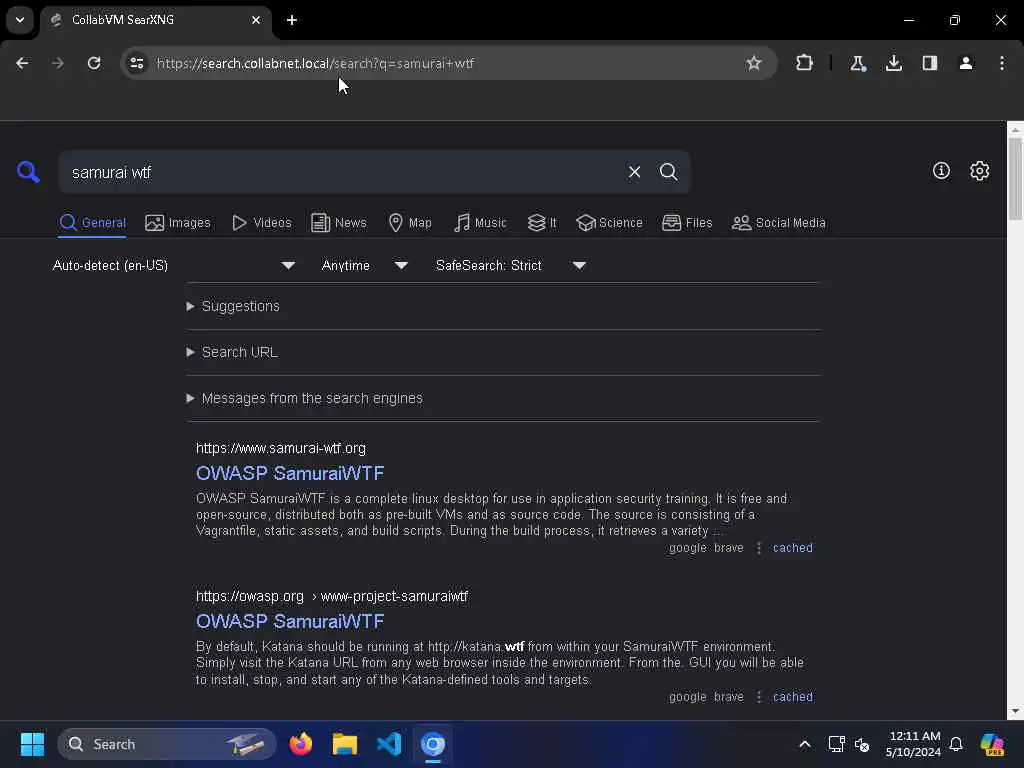The image size is (1024, 768).
Task: Open the Anytime time range dropdown
Action: [364, 265]
